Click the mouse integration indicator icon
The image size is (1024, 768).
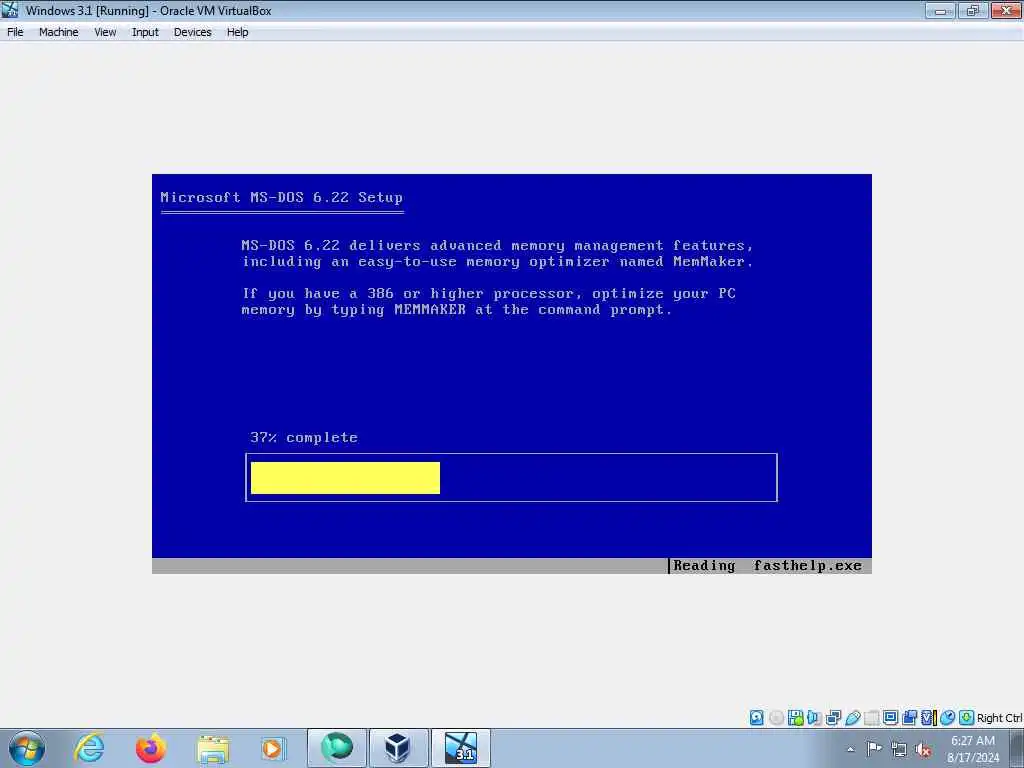click(948, 718)
